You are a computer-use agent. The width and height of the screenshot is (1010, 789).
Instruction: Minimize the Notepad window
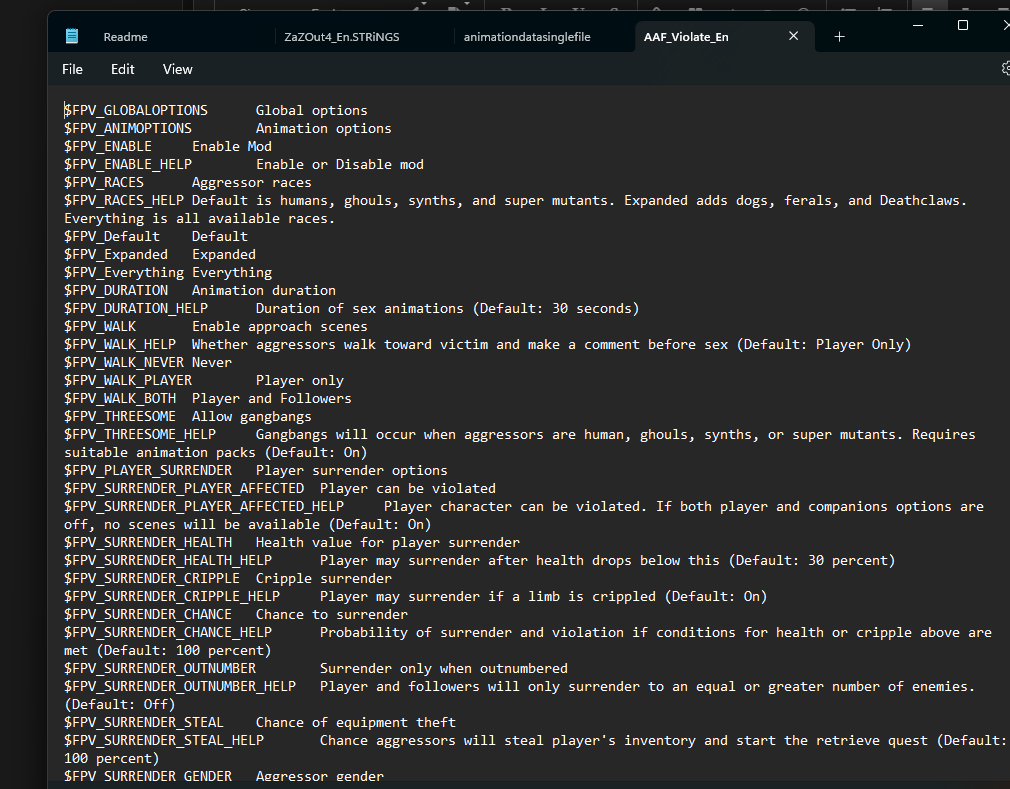(918, 25)
